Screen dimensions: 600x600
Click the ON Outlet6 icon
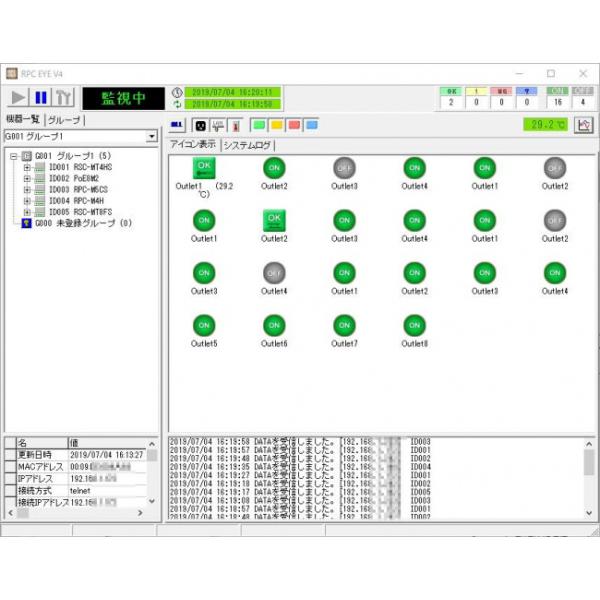[274, 325]
